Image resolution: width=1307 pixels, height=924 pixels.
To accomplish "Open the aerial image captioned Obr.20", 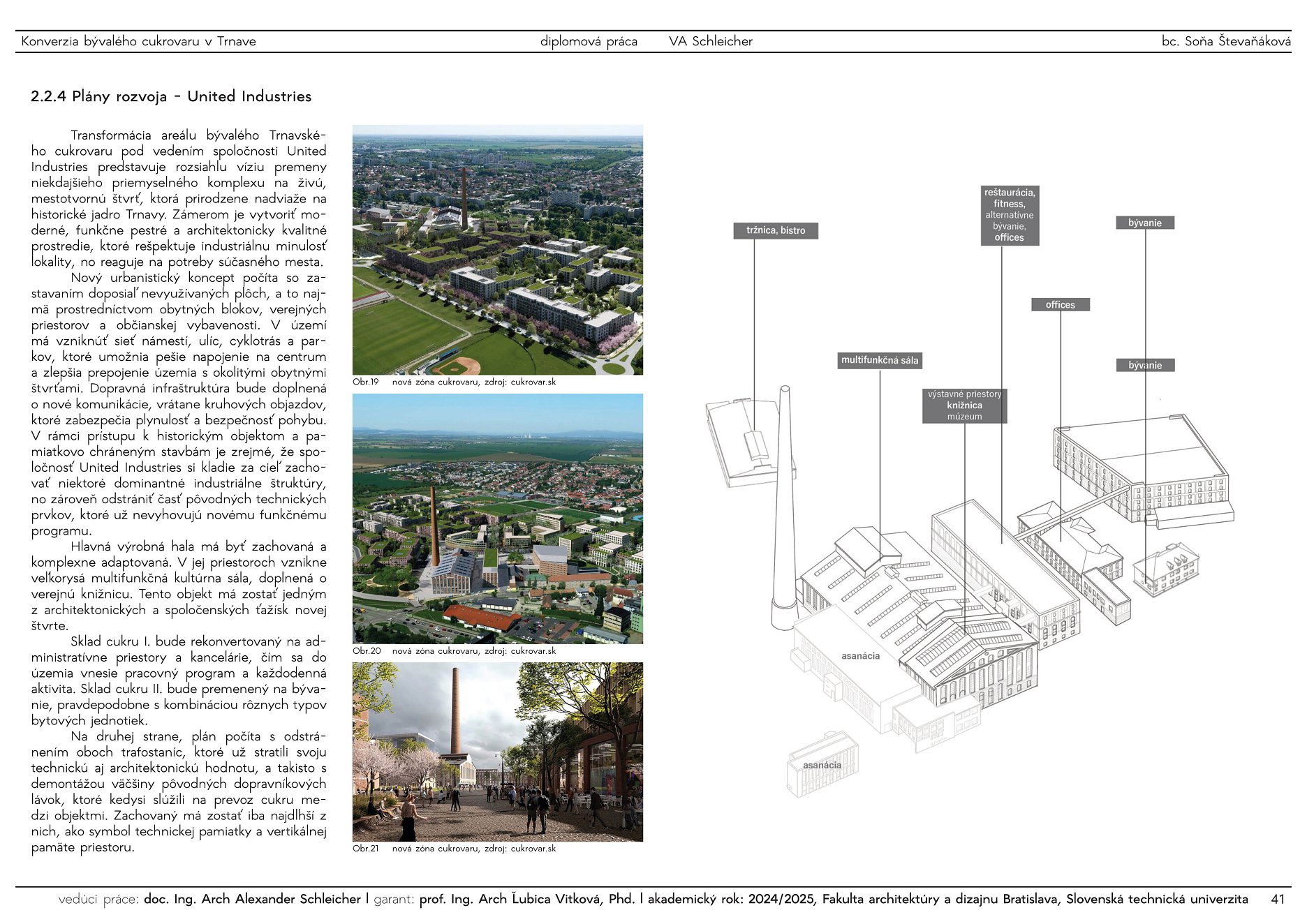I will (497, 519).
